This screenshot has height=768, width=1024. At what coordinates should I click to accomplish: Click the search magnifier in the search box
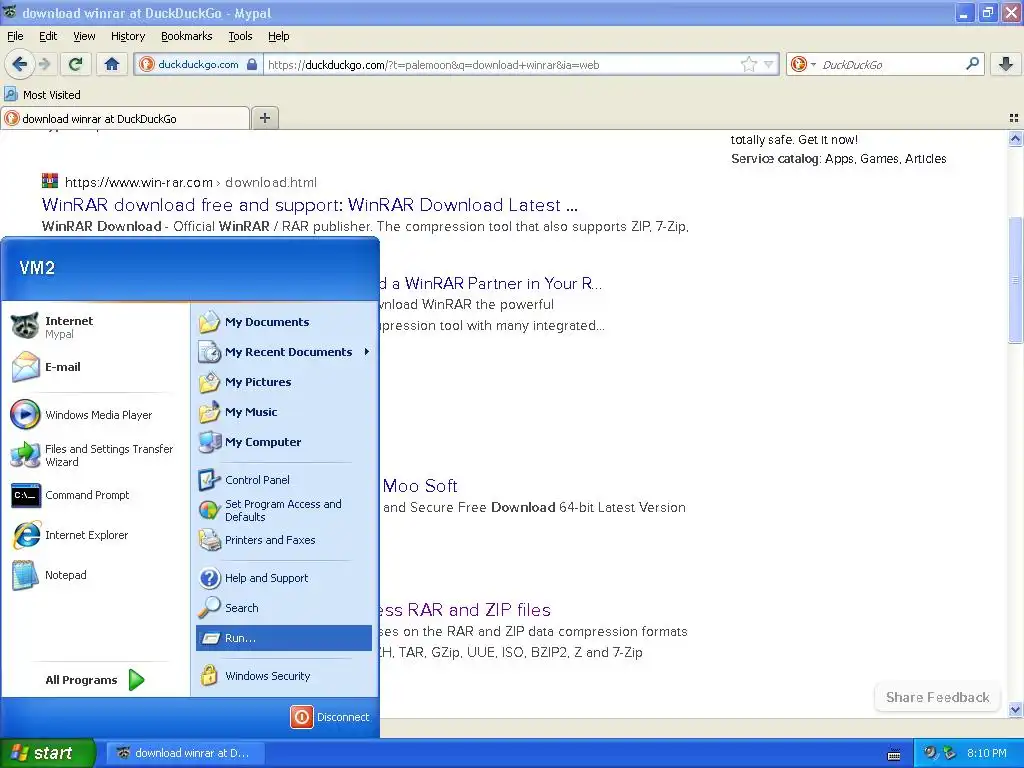pyautogui.click(x=972, y=64)
